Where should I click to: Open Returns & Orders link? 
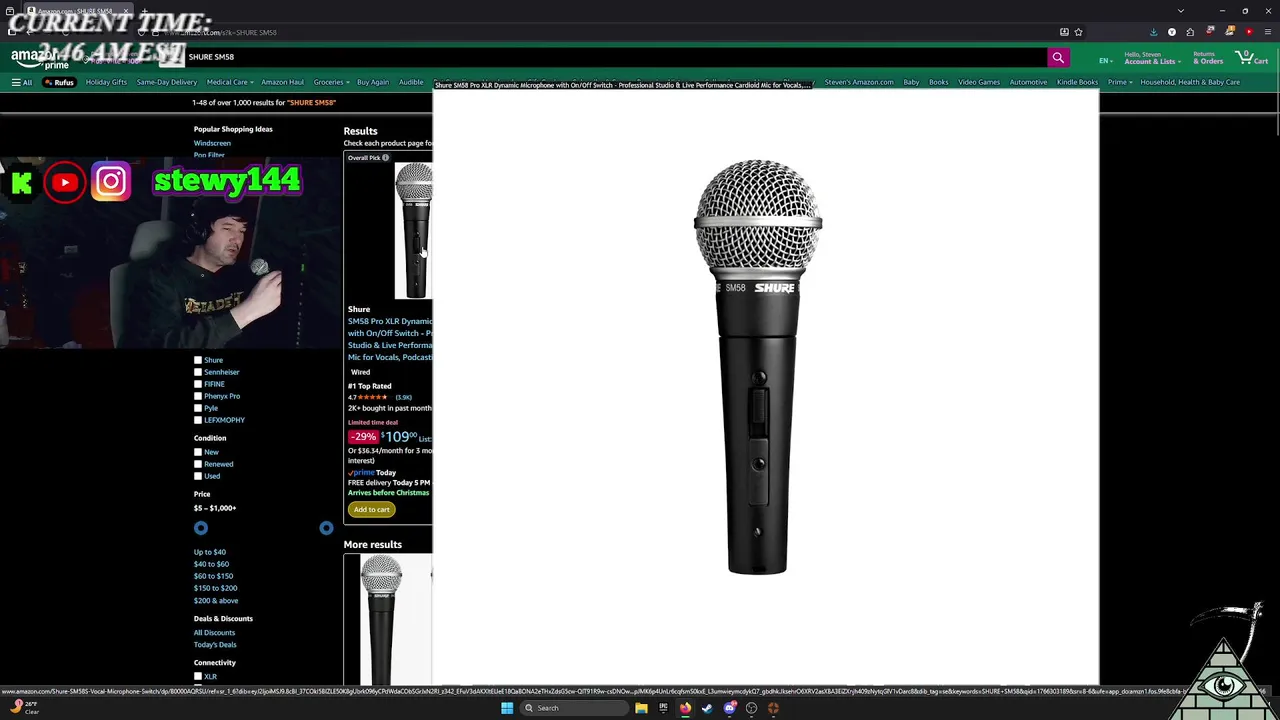click(x=1208, y=58)
